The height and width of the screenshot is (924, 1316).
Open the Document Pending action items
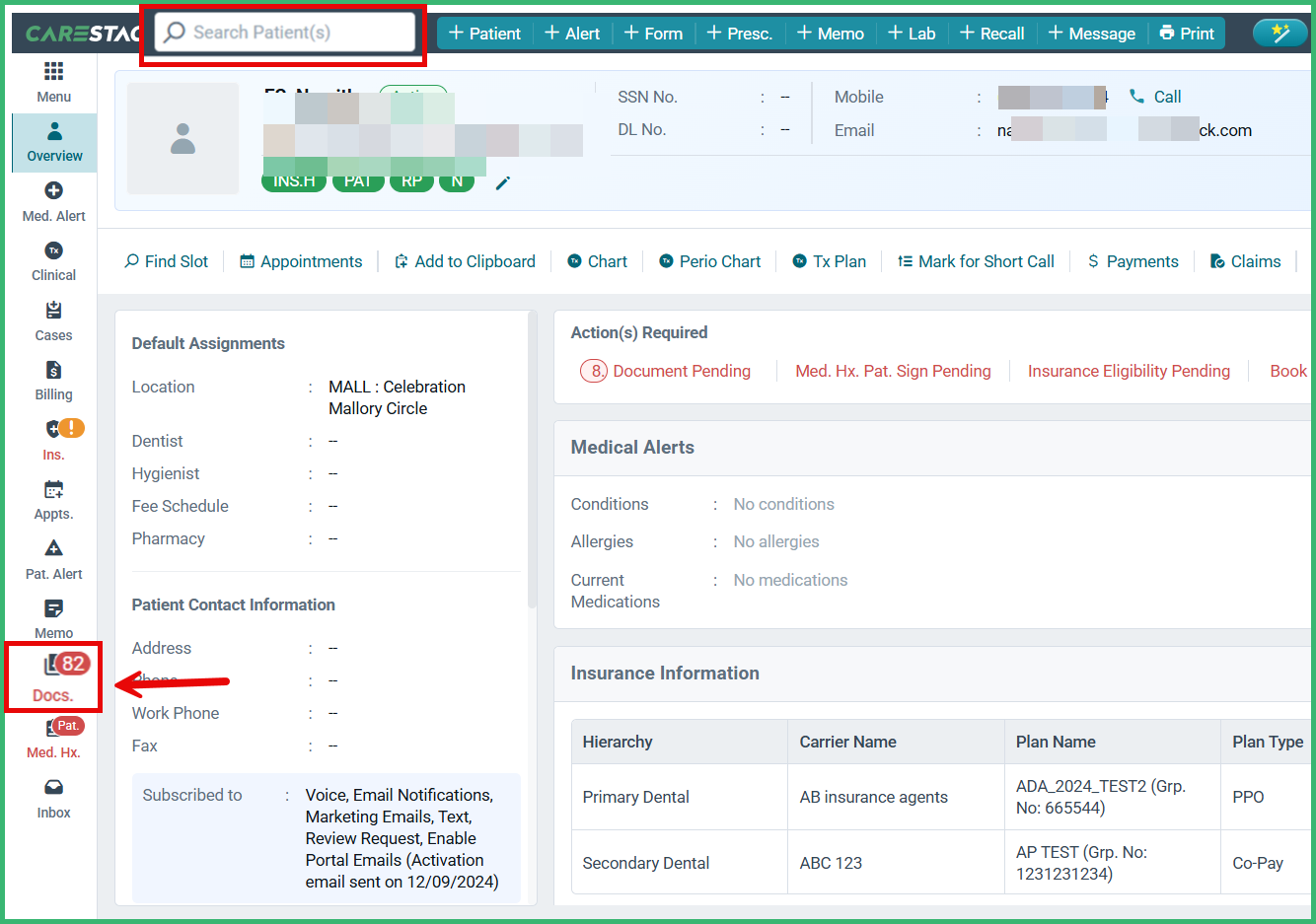tap(676, 371)
